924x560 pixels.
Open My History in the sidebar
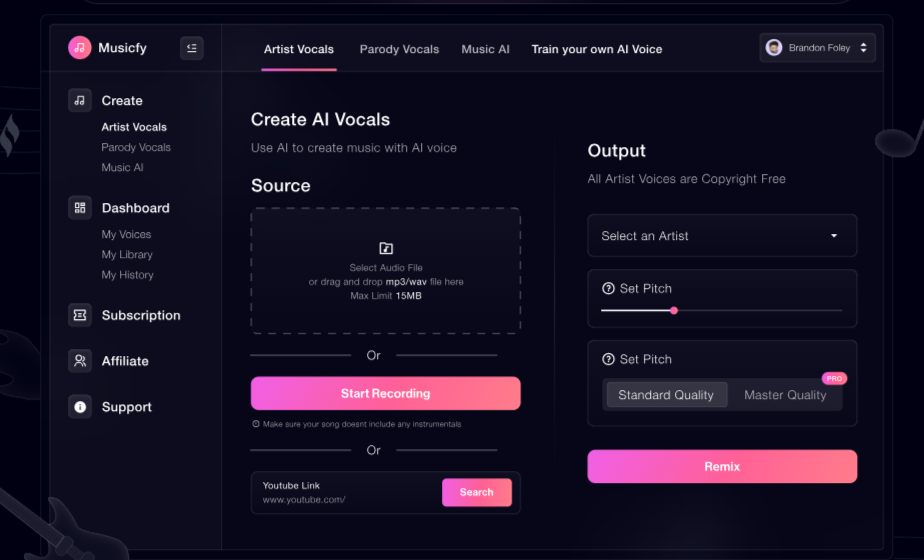[x=127, y=275]
